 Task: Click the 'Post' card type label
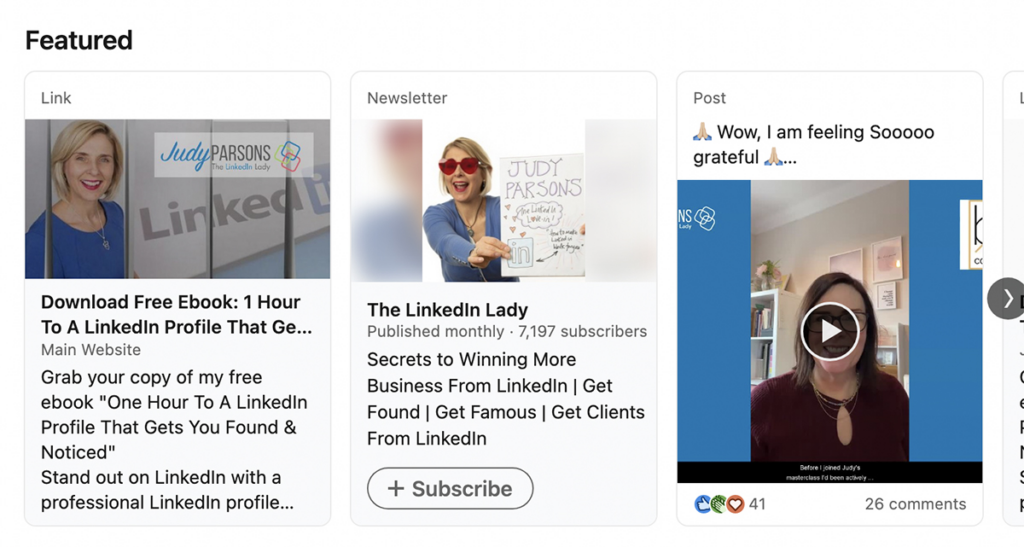709,98
